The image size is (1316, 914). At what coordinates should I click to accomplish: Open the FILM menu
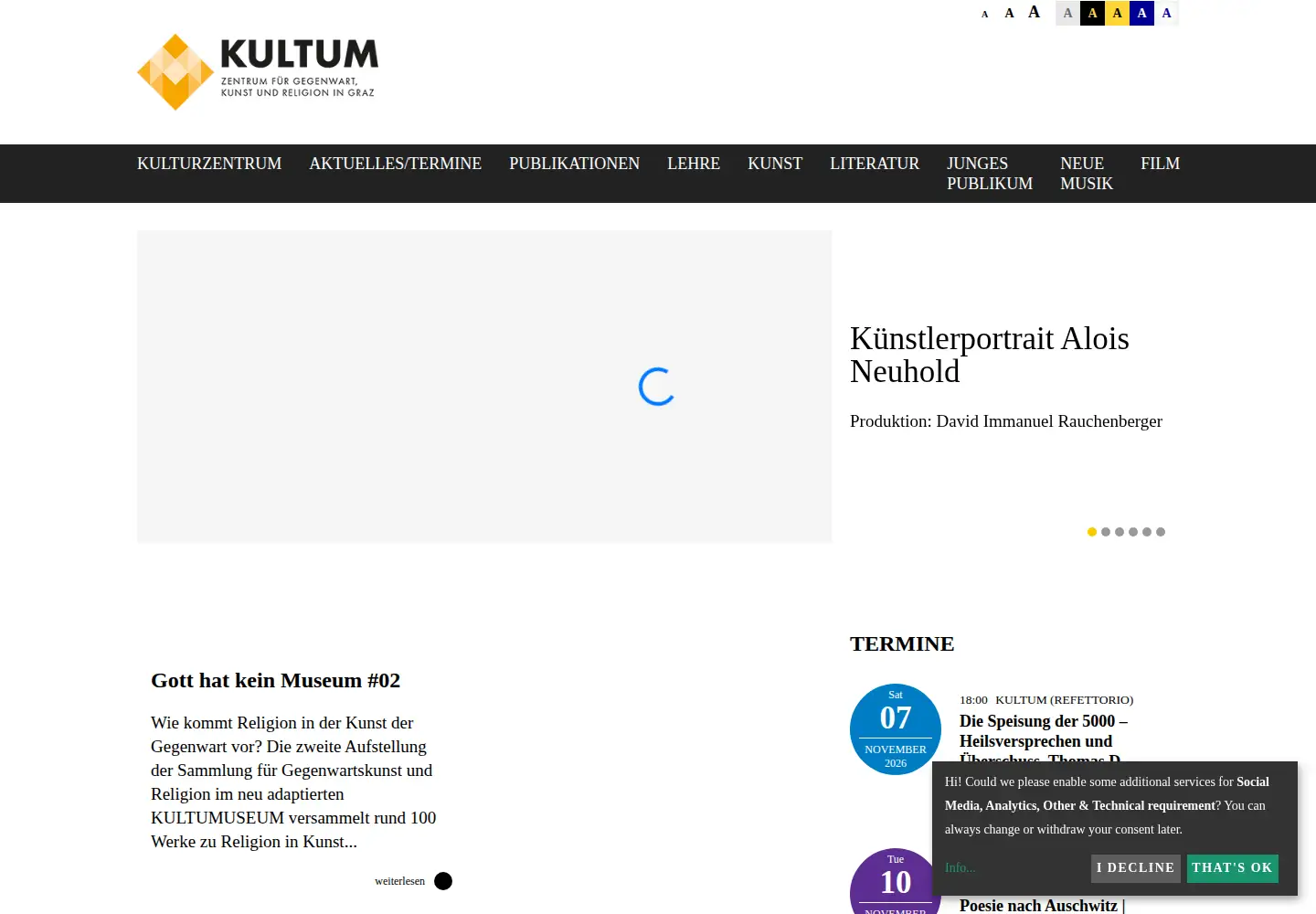[x=1160, y=164]
